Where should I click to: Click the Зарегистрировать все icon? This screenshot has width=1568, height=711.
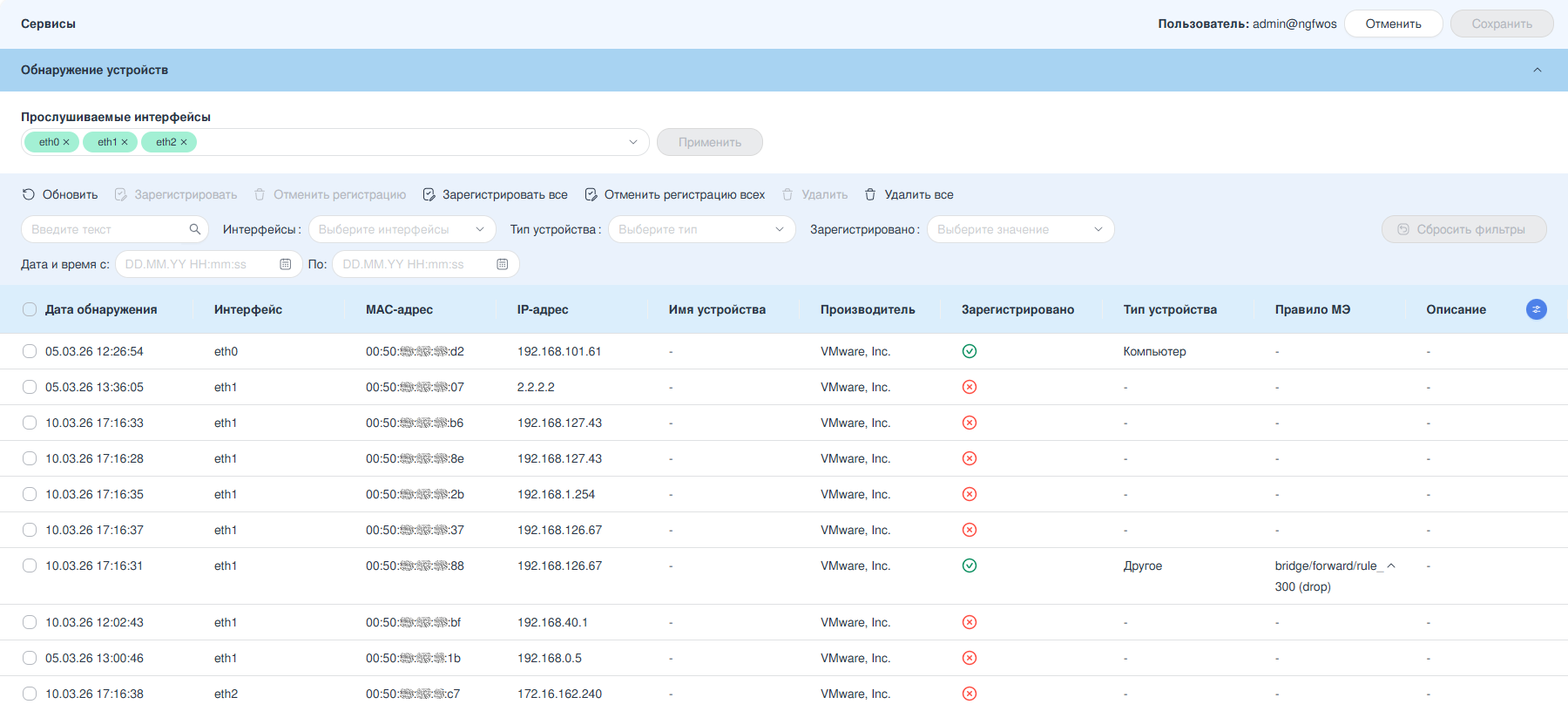click(429, 194)
